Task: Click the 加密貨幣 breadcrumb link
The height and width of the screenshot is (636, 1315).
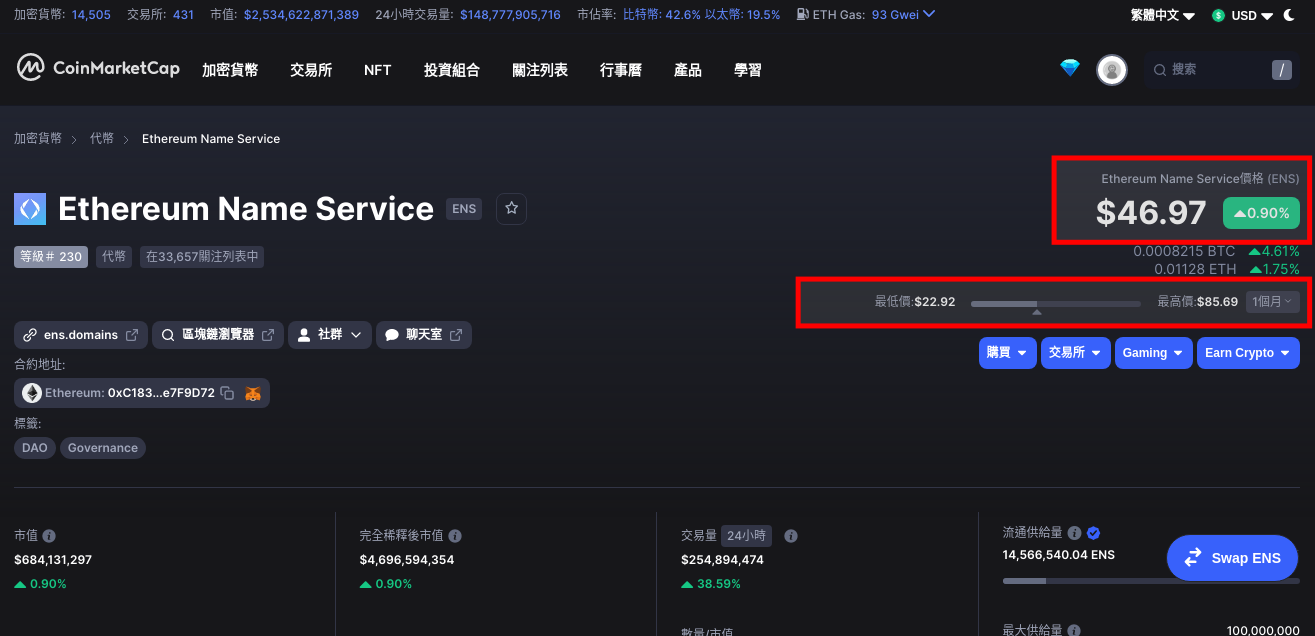Action: click(x=38, y=139)
